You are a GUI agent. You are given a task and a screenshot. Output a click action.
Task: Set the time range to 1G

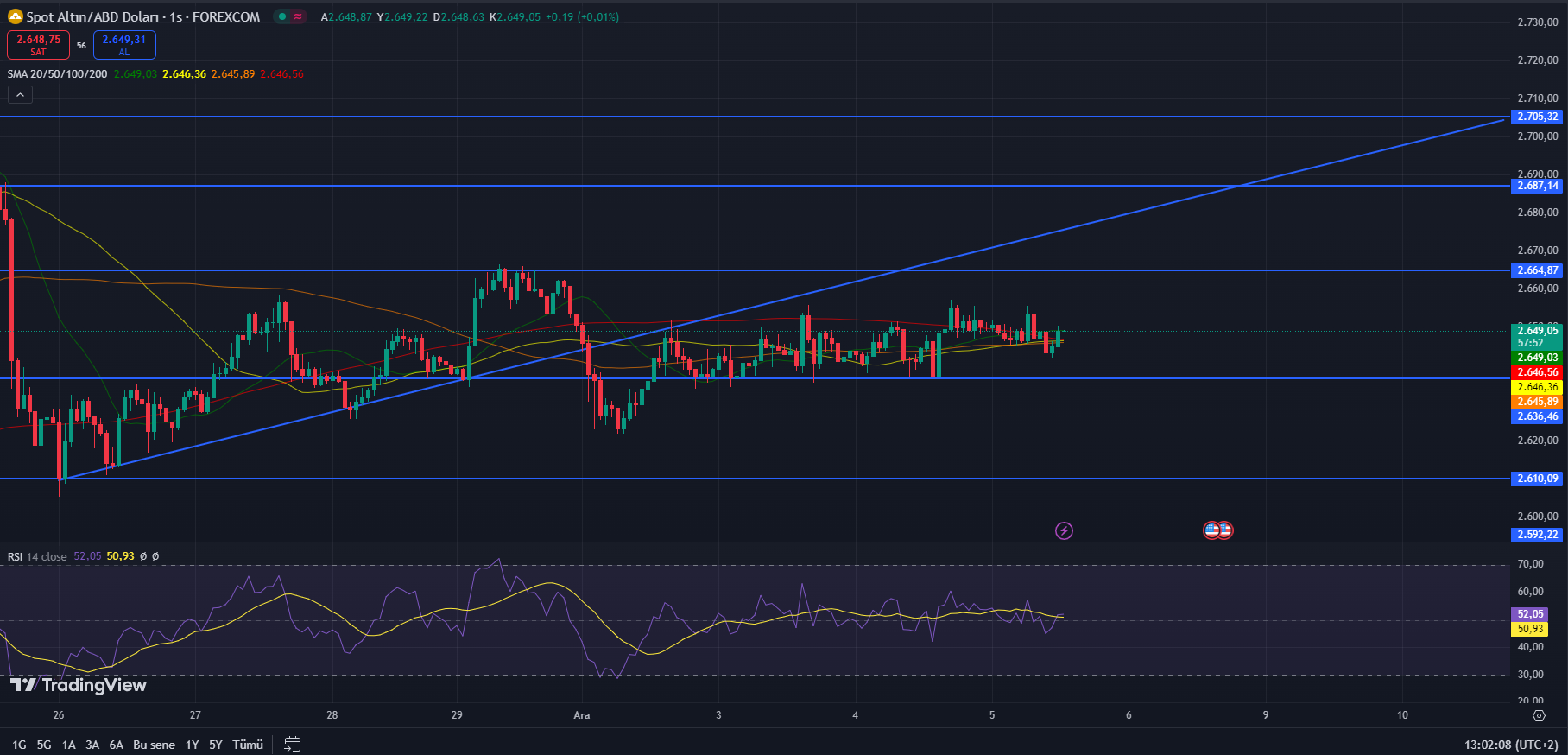pyautogui.click(x=19, y=745)
